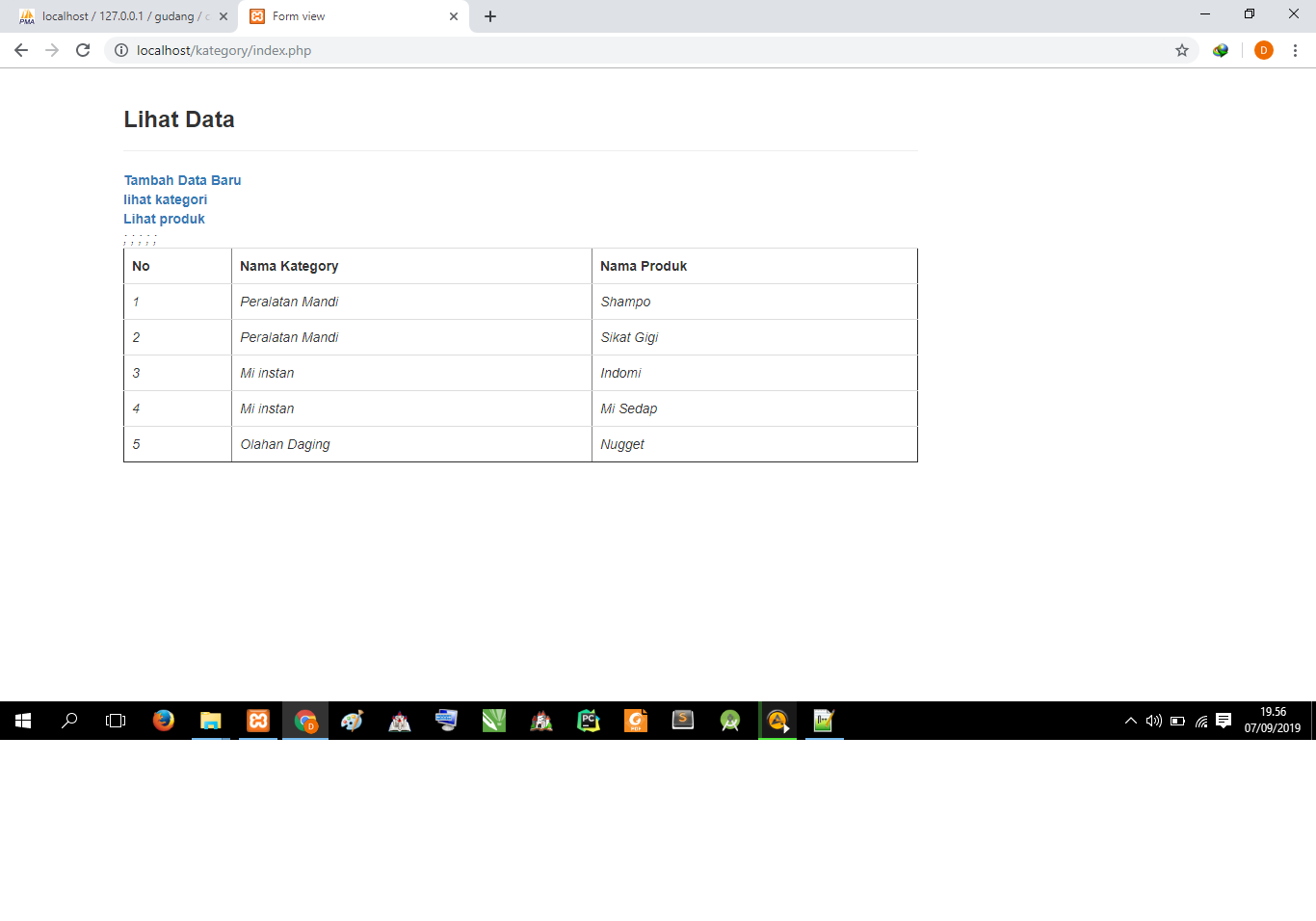
Task: Click the Olahan Daging category cell
Action: coord(411,444)
